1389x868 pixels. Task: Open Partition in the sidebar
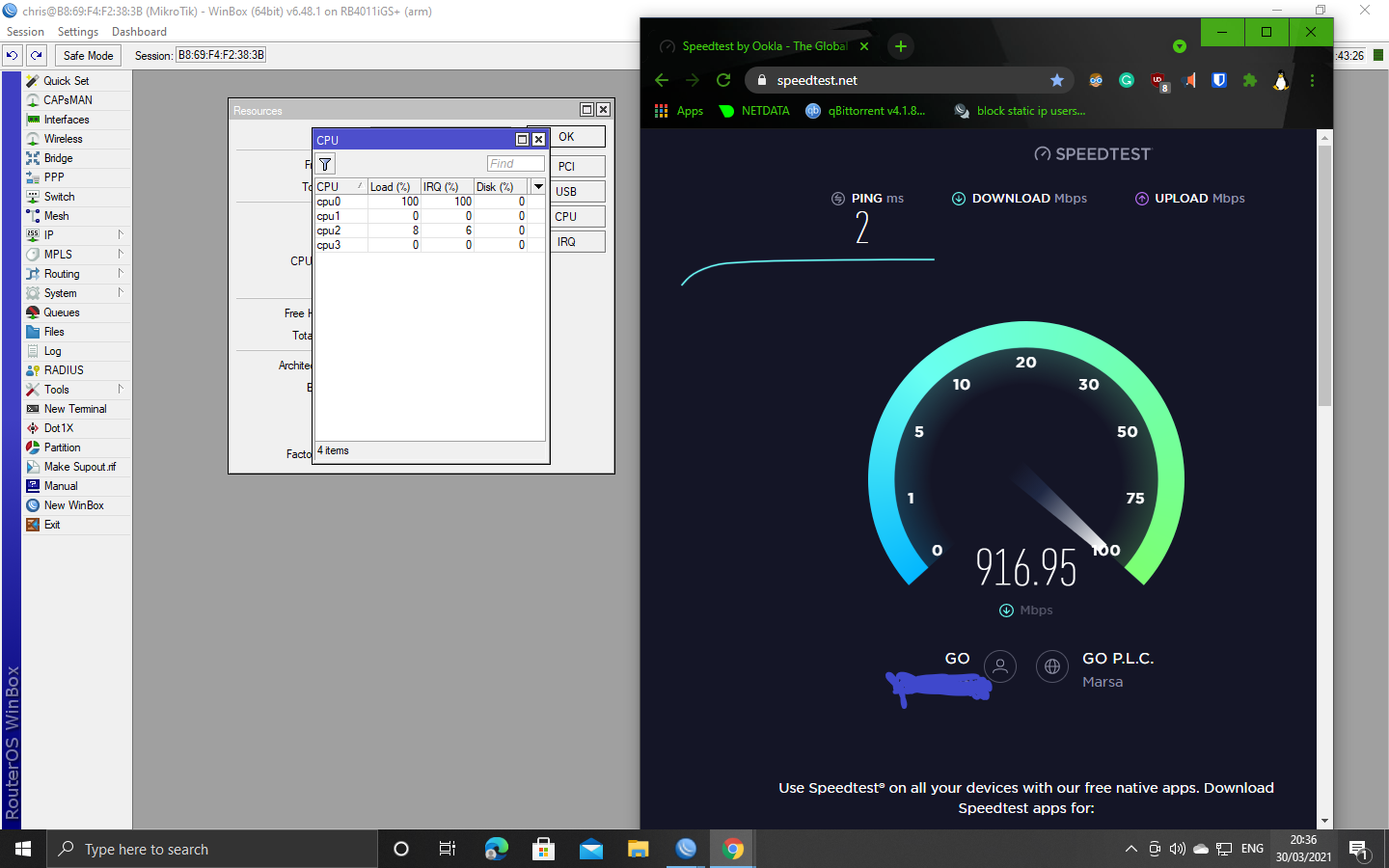point(77,448)
